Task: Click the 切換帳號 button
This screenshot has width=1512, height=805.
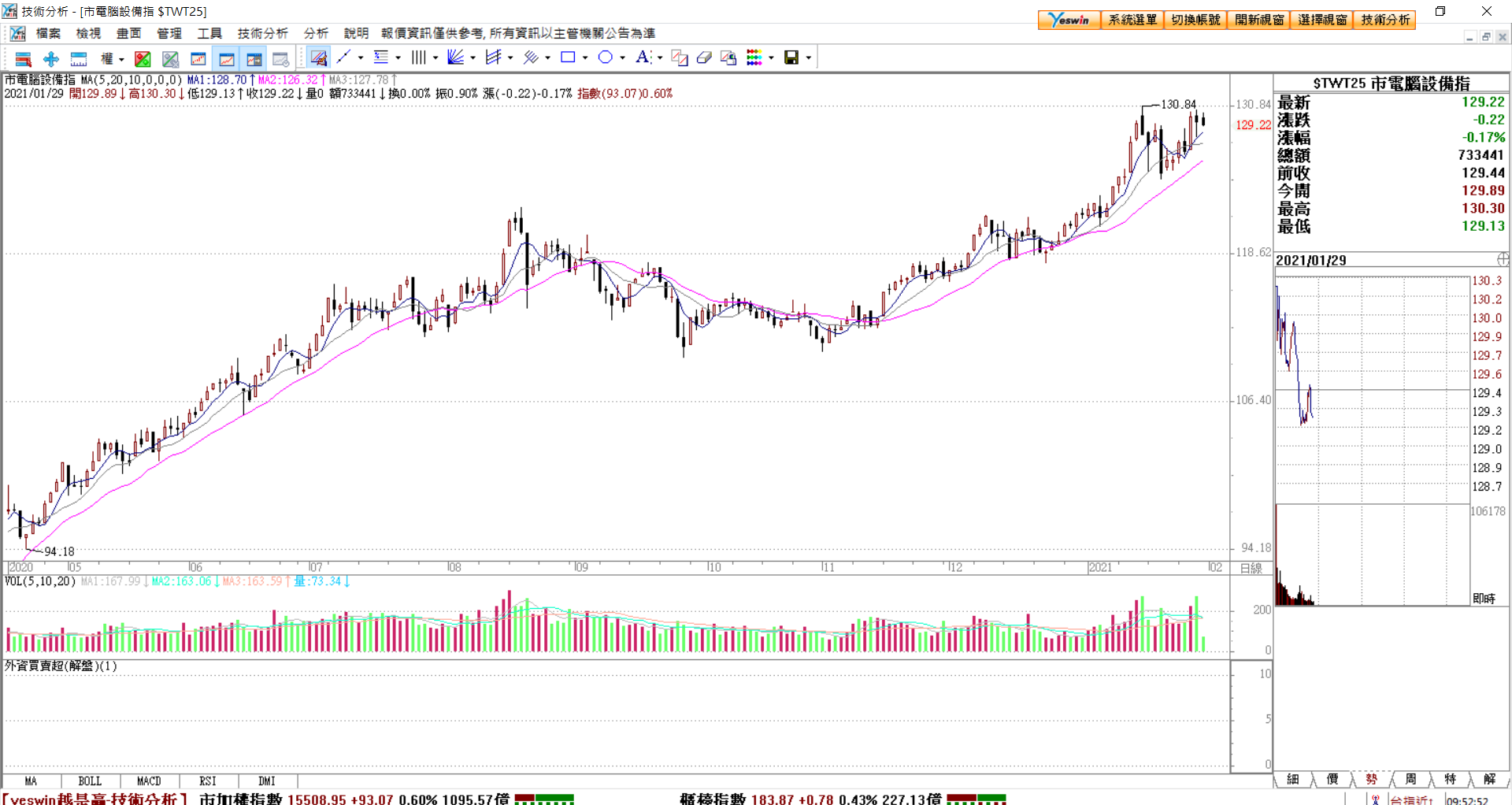Action: (1195, 20)
